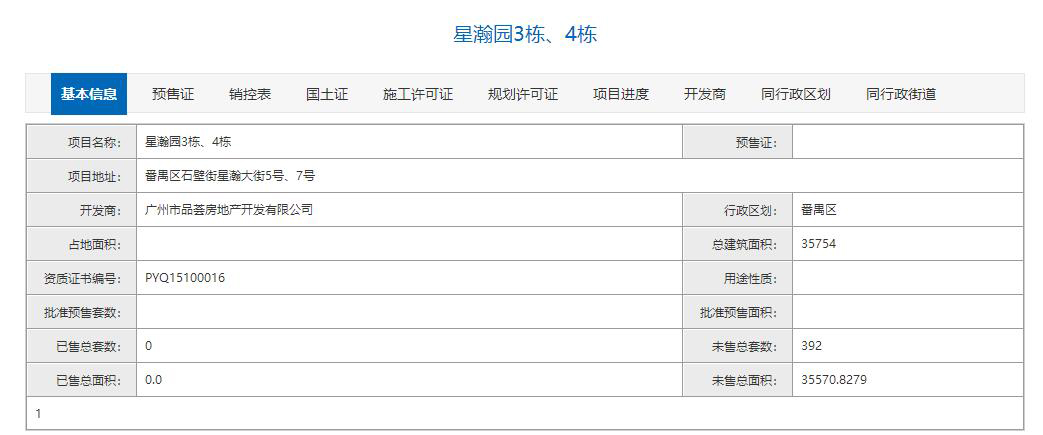The height and width of the screenshot is (435, 1043).
Task: Click the project name cell value 星瀚园3栋、4栋
Action: click(x=188, y=142)
